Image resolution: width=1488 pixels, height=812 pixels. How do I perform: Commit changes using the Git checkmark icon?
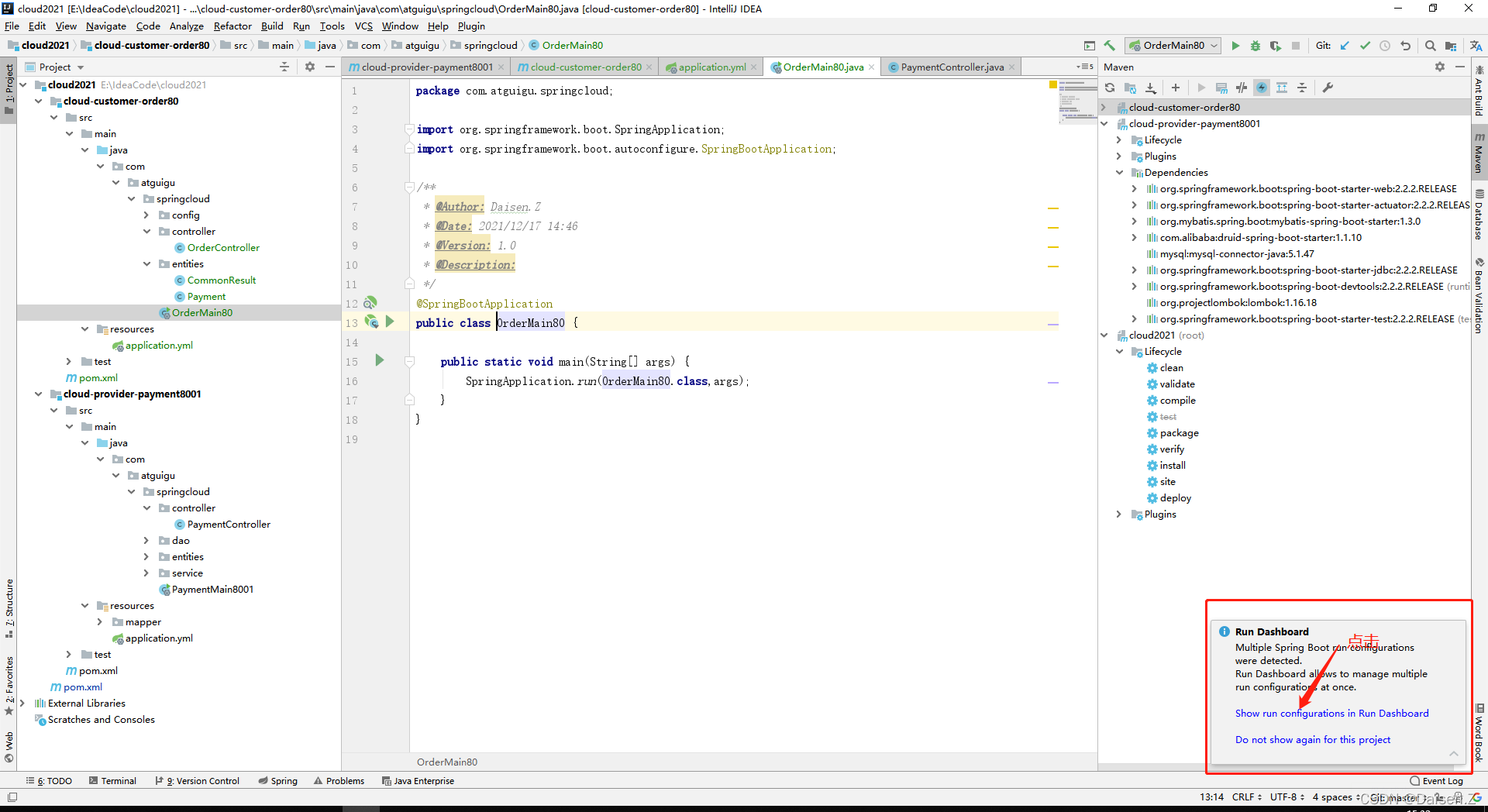1365,46
